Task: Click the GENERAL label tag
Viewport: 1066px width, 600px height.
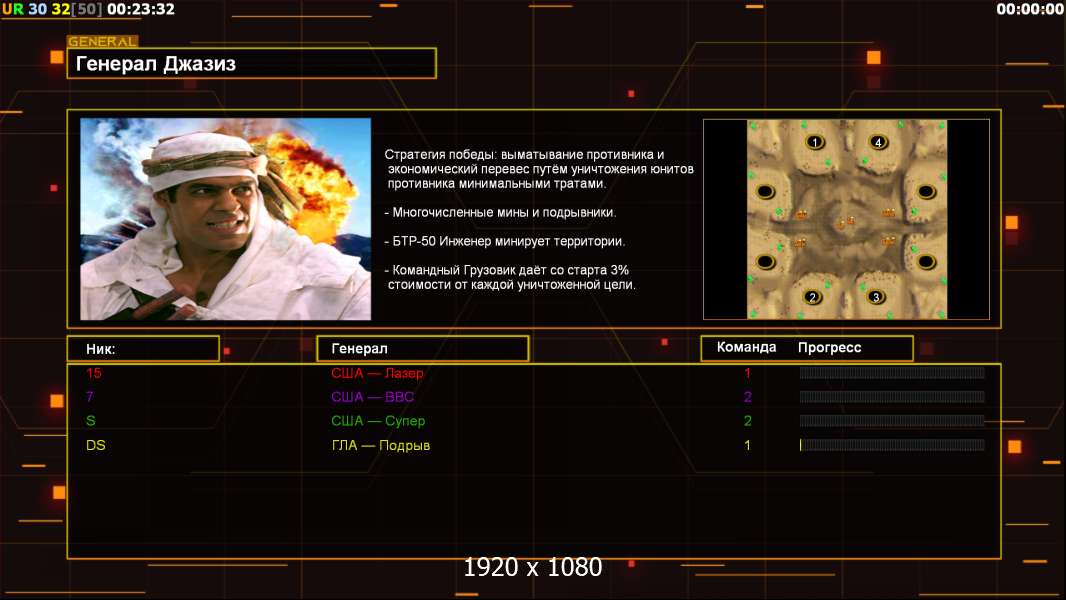Action: (103, 41)
